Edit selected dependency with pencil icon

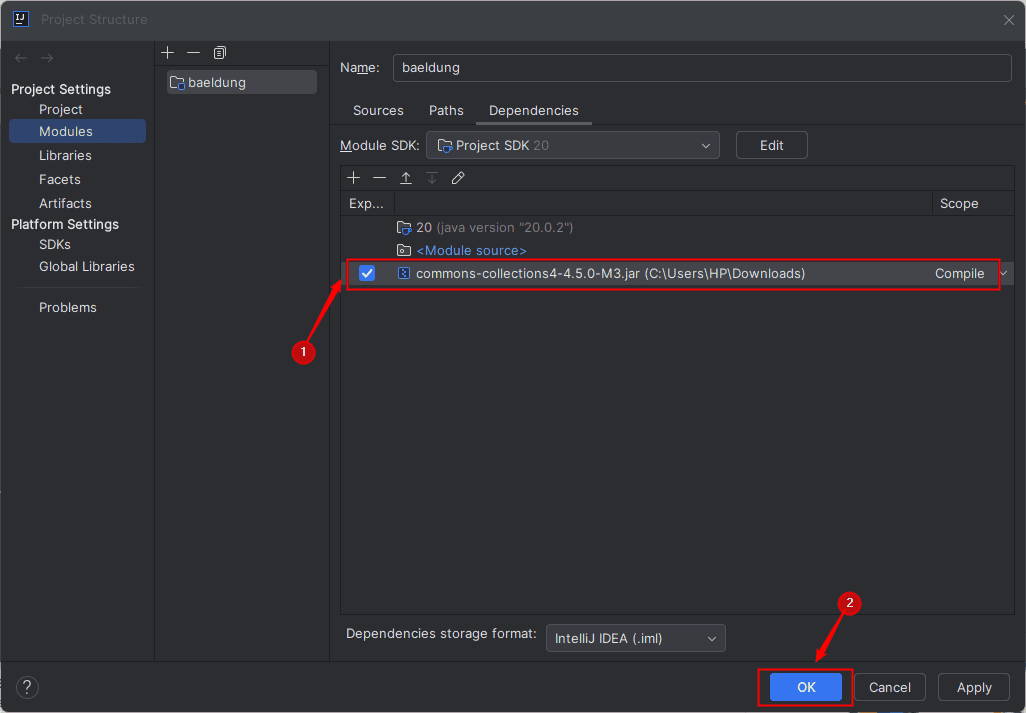pyautogui.click(x=458, y=178)
